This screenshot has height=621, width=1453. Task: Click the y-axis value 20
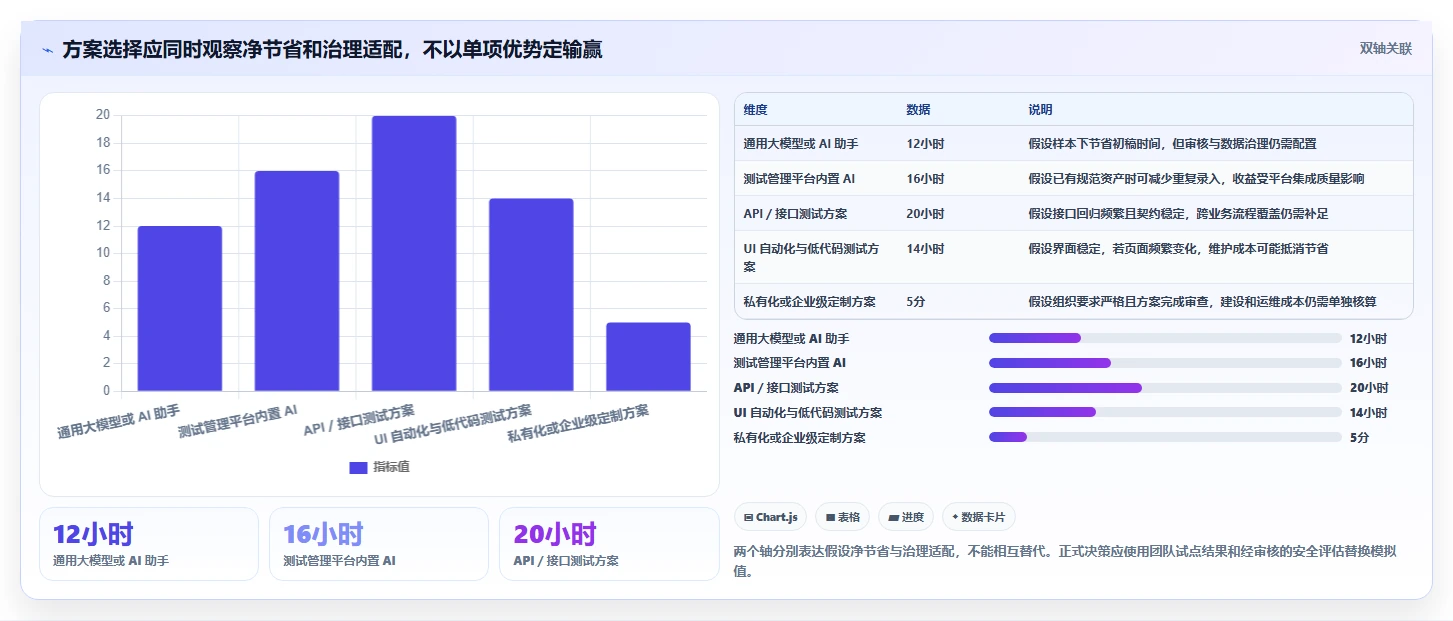point(103,115)
